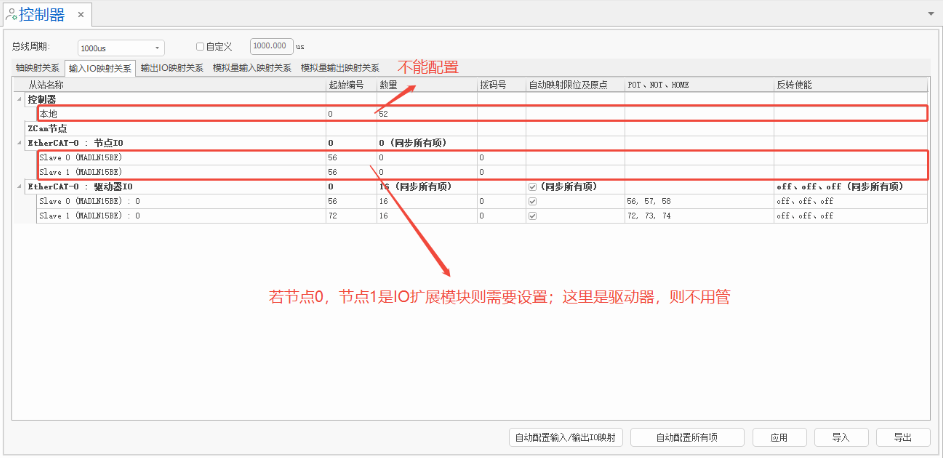Screen dimensions: 943x458
Task: Click the 52 quantity cell in 本地 row
Action: click(427, 114)
